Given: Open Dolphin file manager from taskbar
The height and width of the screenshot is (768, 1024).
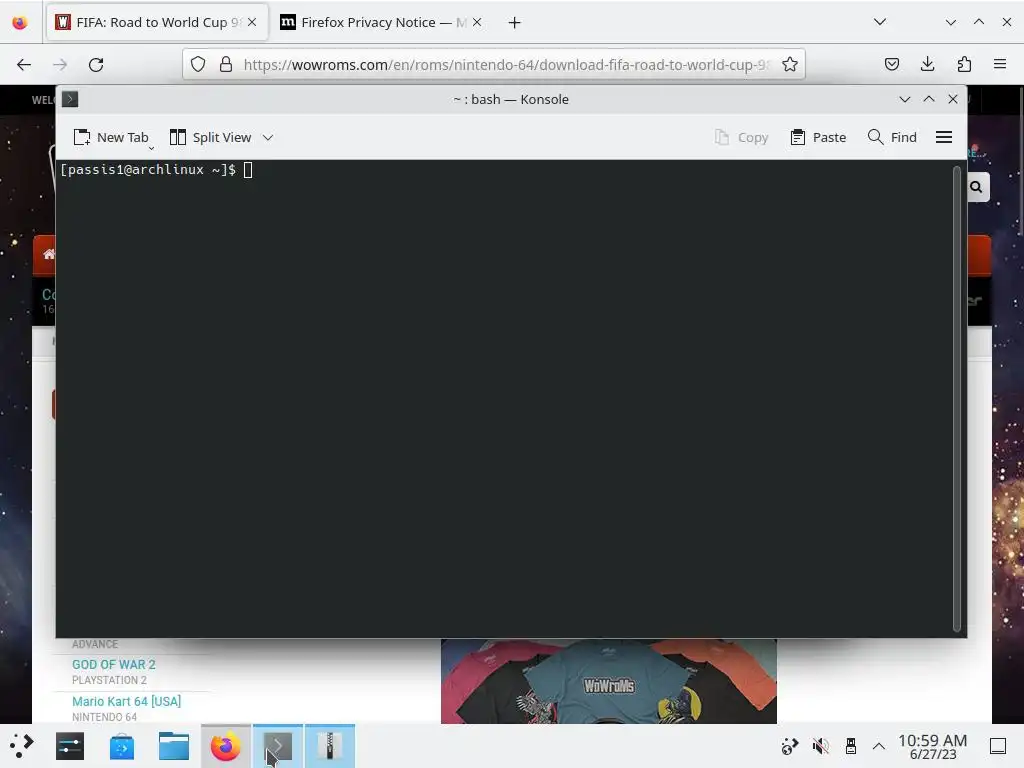Looking at the screenshot, I should (174, 746).
